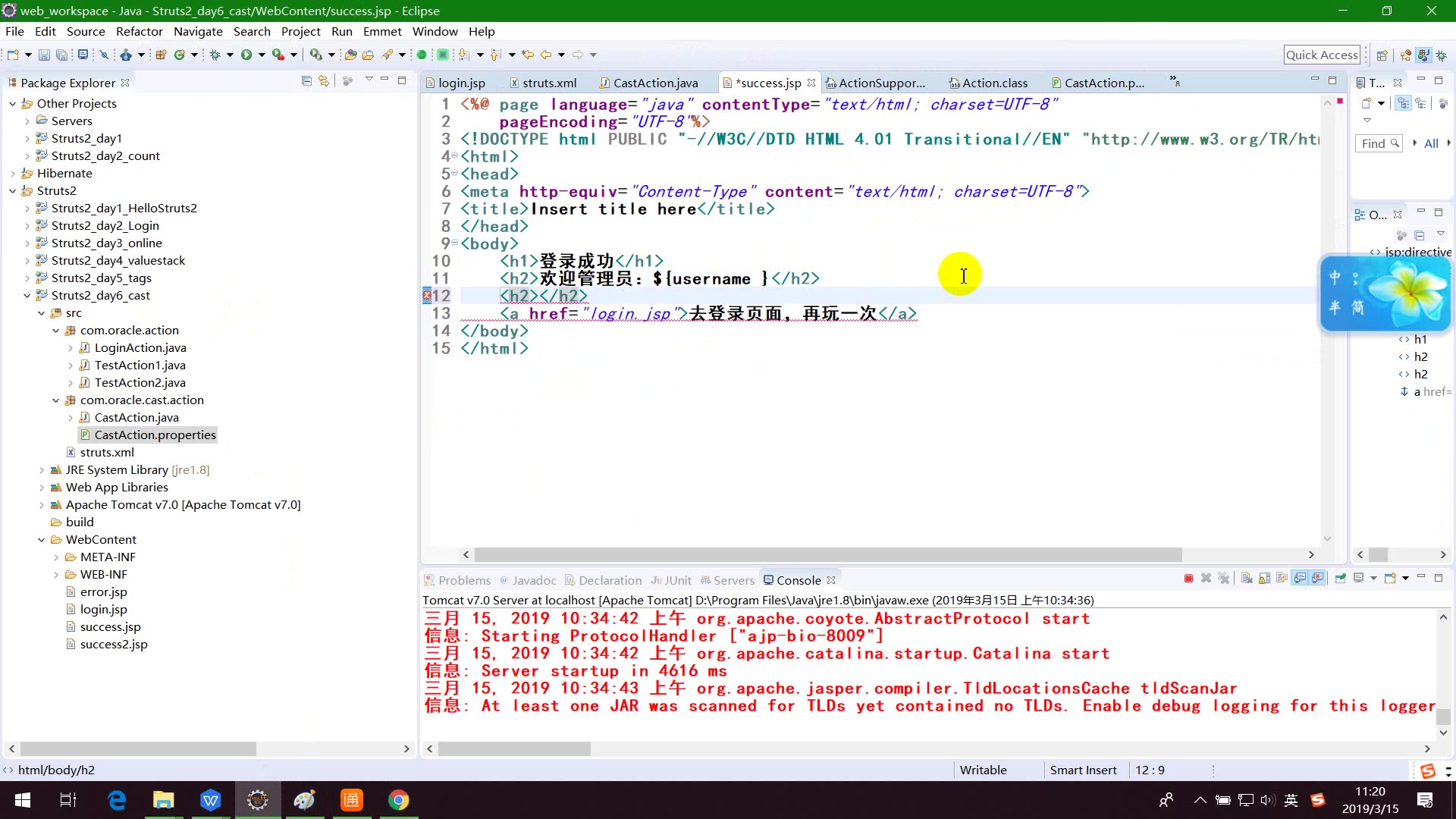Switch to the struts.xml editor tab

548,83
